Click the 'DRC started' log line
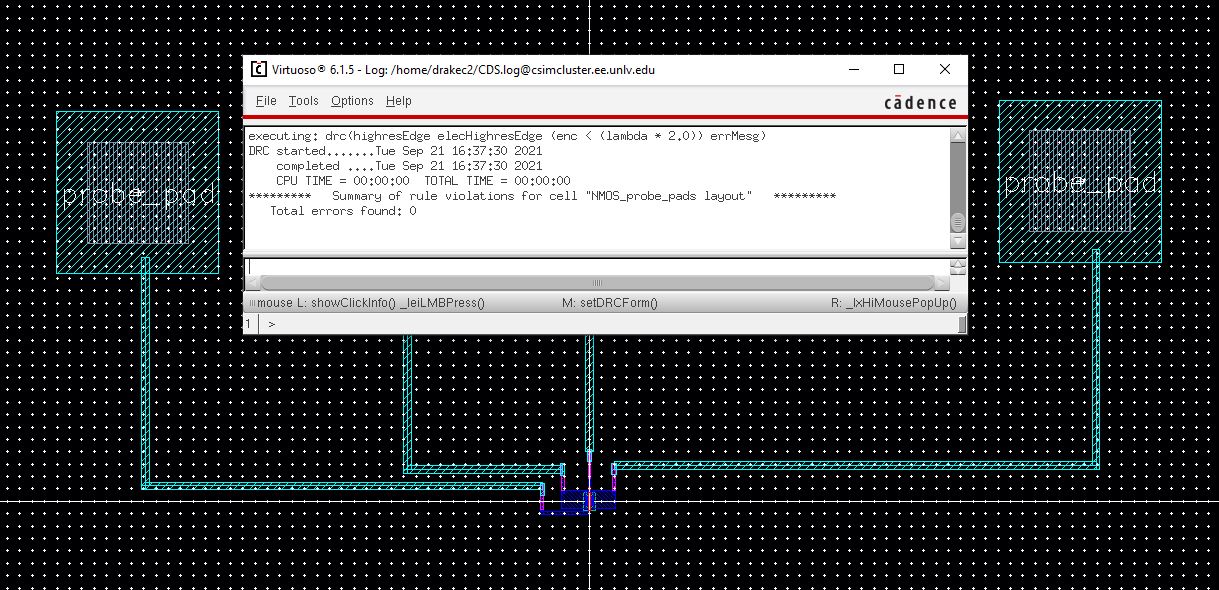Viewport: 1219px width, 590px height. [x=395, y=151]
